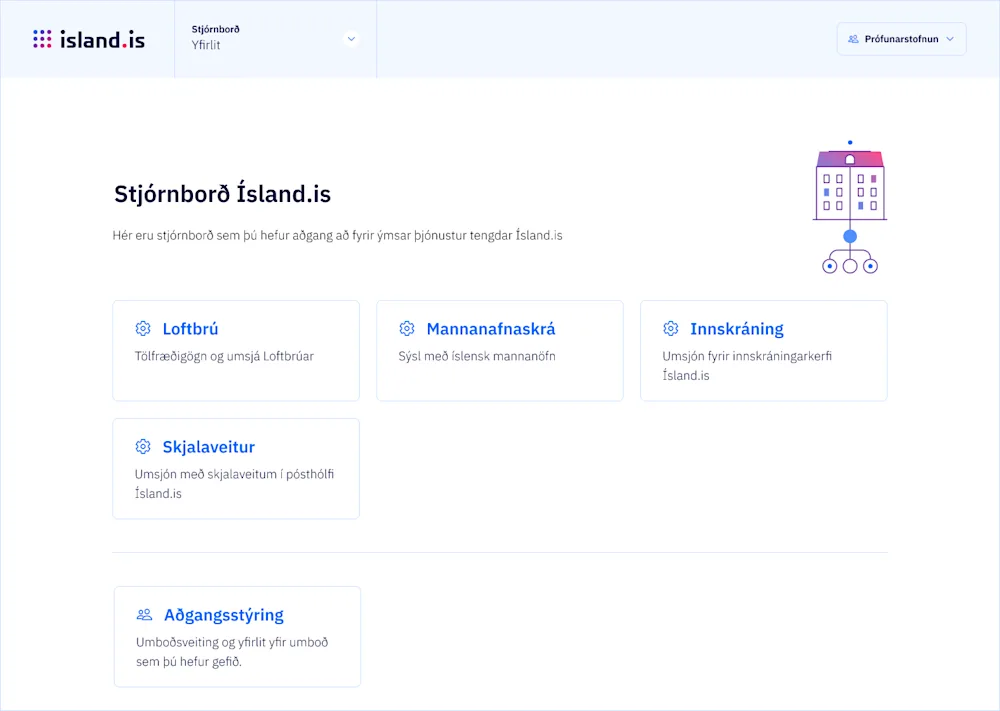Click text 'Tölfræðigögn og umsjá Loftbrúar'
The image size is (1000, 711).
(x=224, y=356)
